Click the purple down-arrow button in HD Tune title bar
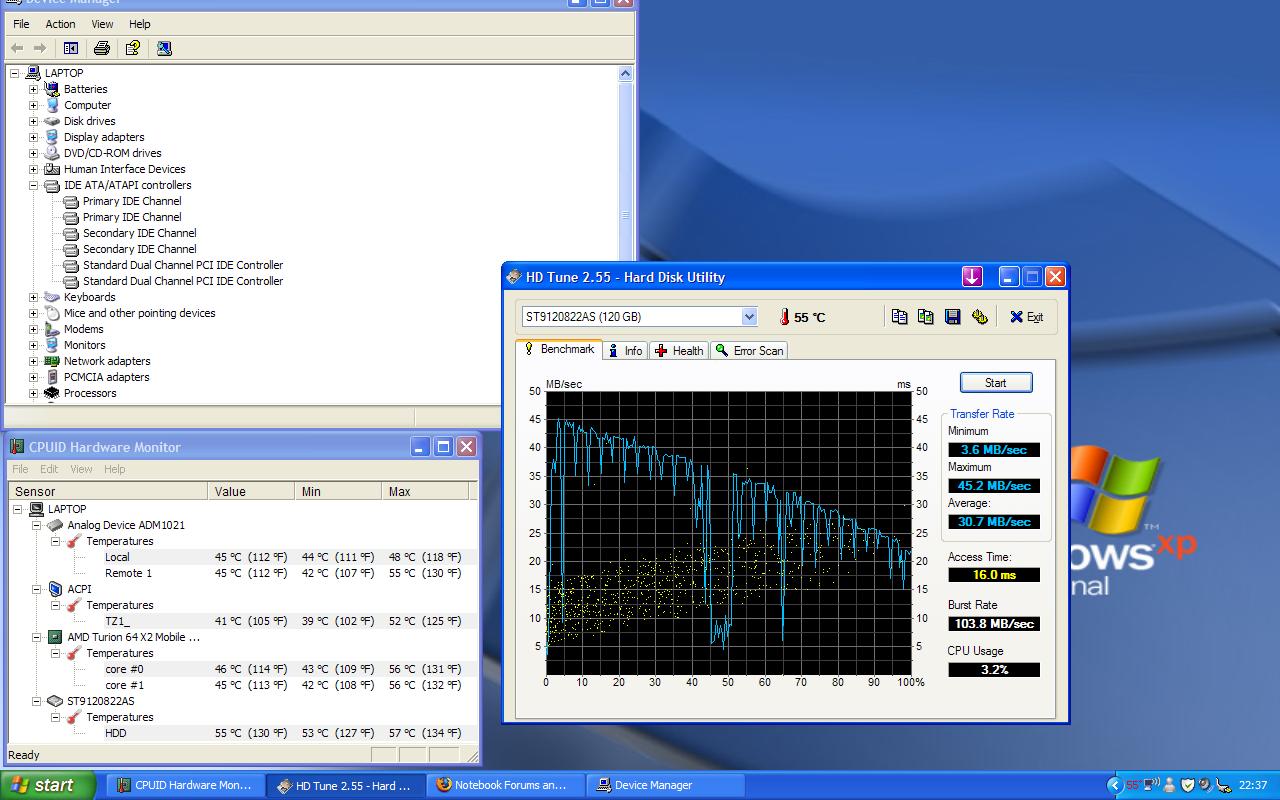Image resolution: width=1280 pixels, height=800 pixels. pyautogui.click(x=972, y=277)
